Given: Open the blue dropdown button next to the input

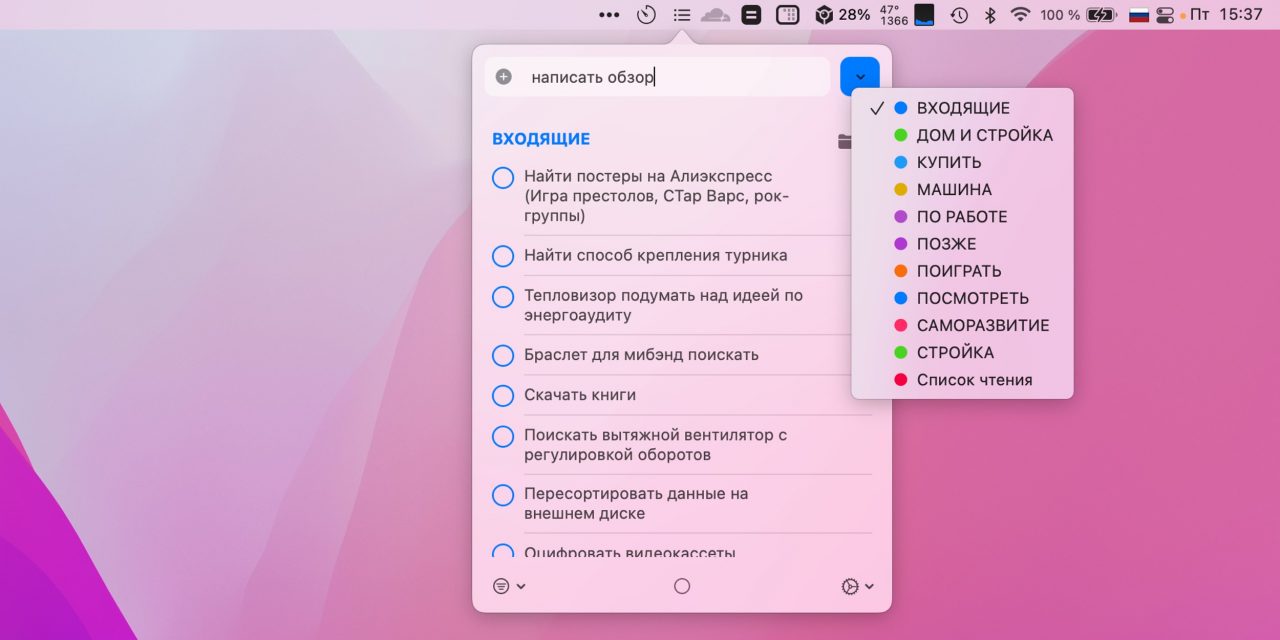Looking at the screenshot, I should pyautogui.click(x=860, y=76).
